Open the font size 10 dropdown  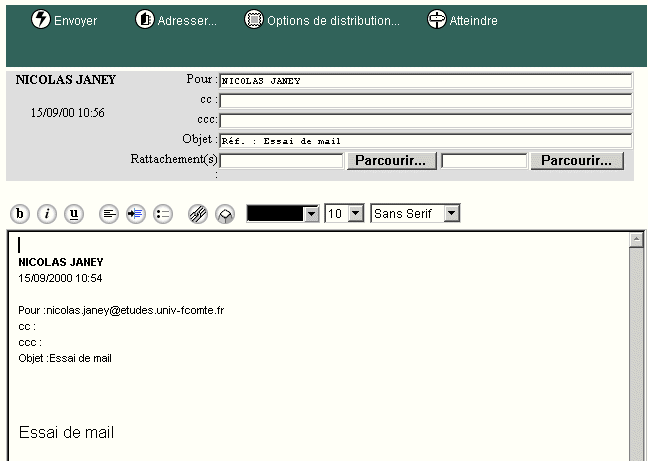(355, 214)
